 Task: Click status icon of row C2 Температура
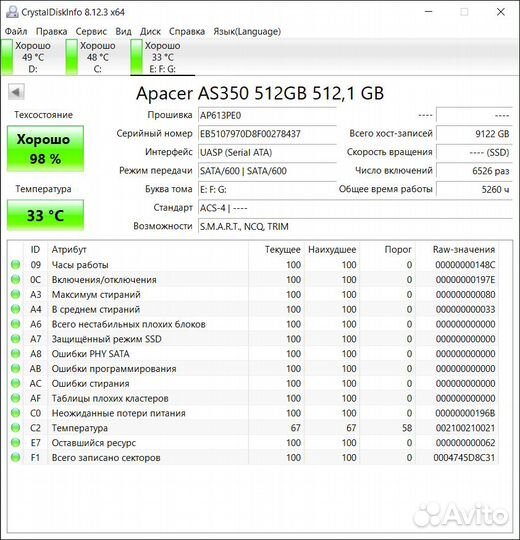pyautogui.click(x=15, y=427)
